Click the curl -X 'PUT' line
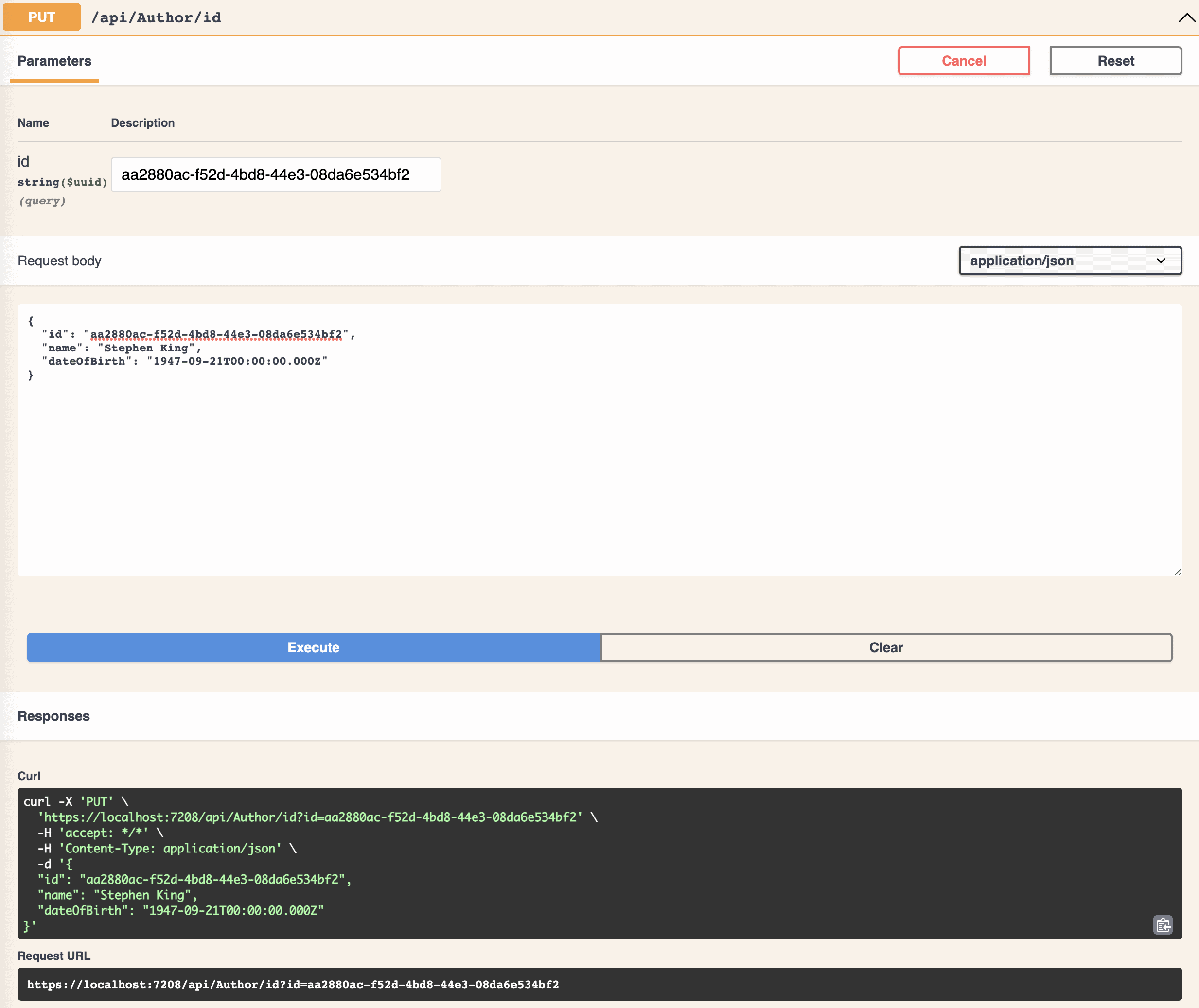This screenshot has height=1008, width=1199. coord(75,802)
